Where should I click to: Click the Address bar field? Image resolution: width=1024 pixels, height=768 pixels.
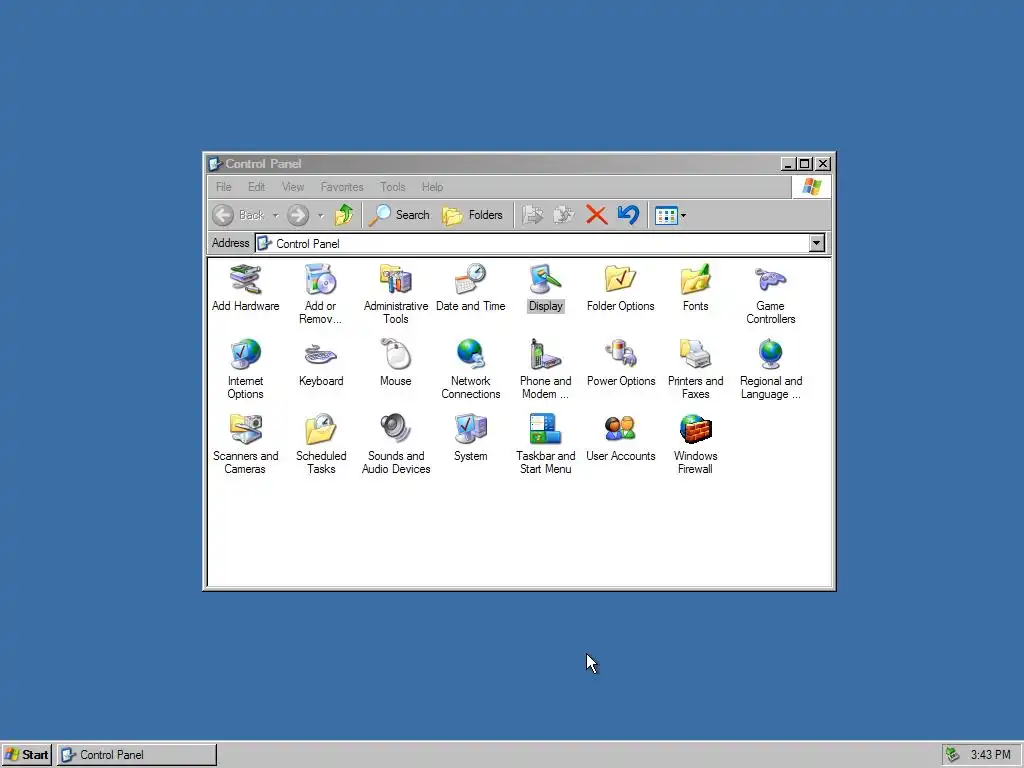540,244
